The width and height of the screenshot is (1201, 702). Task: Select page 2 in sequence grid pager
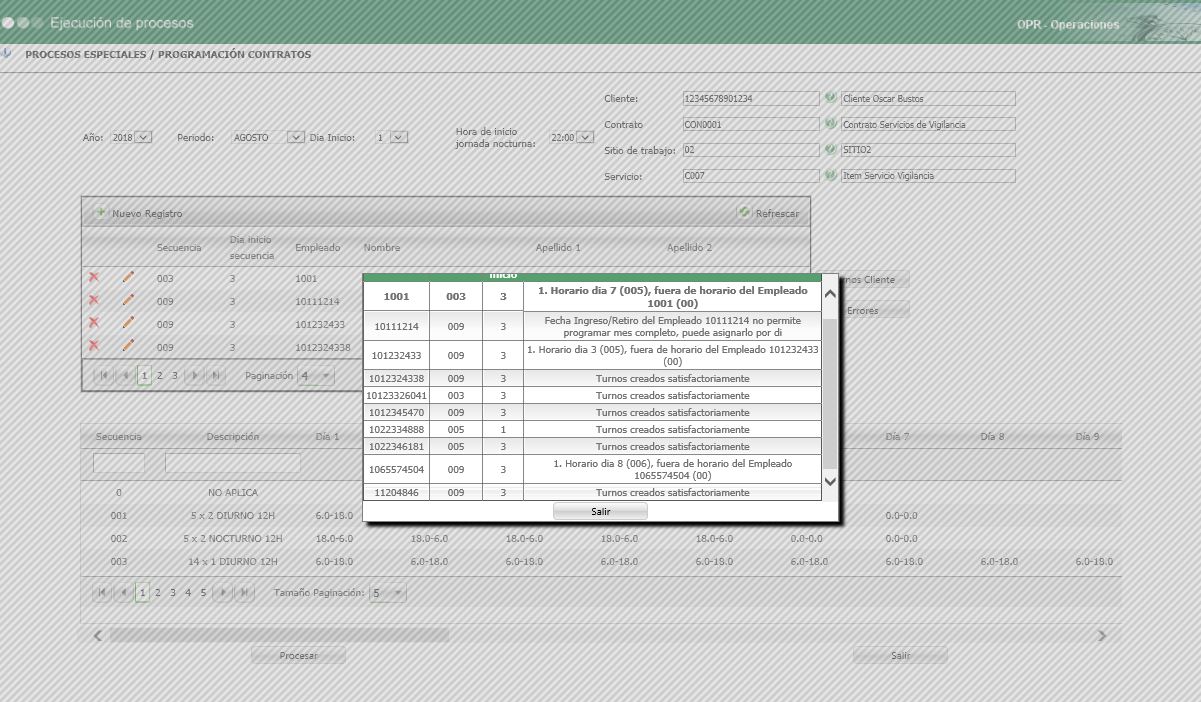click(x=159, y=593)
